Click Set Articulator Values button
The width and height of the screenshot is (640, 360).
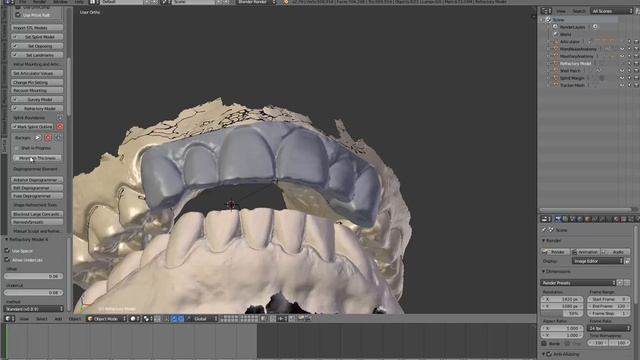click(37, 73)
